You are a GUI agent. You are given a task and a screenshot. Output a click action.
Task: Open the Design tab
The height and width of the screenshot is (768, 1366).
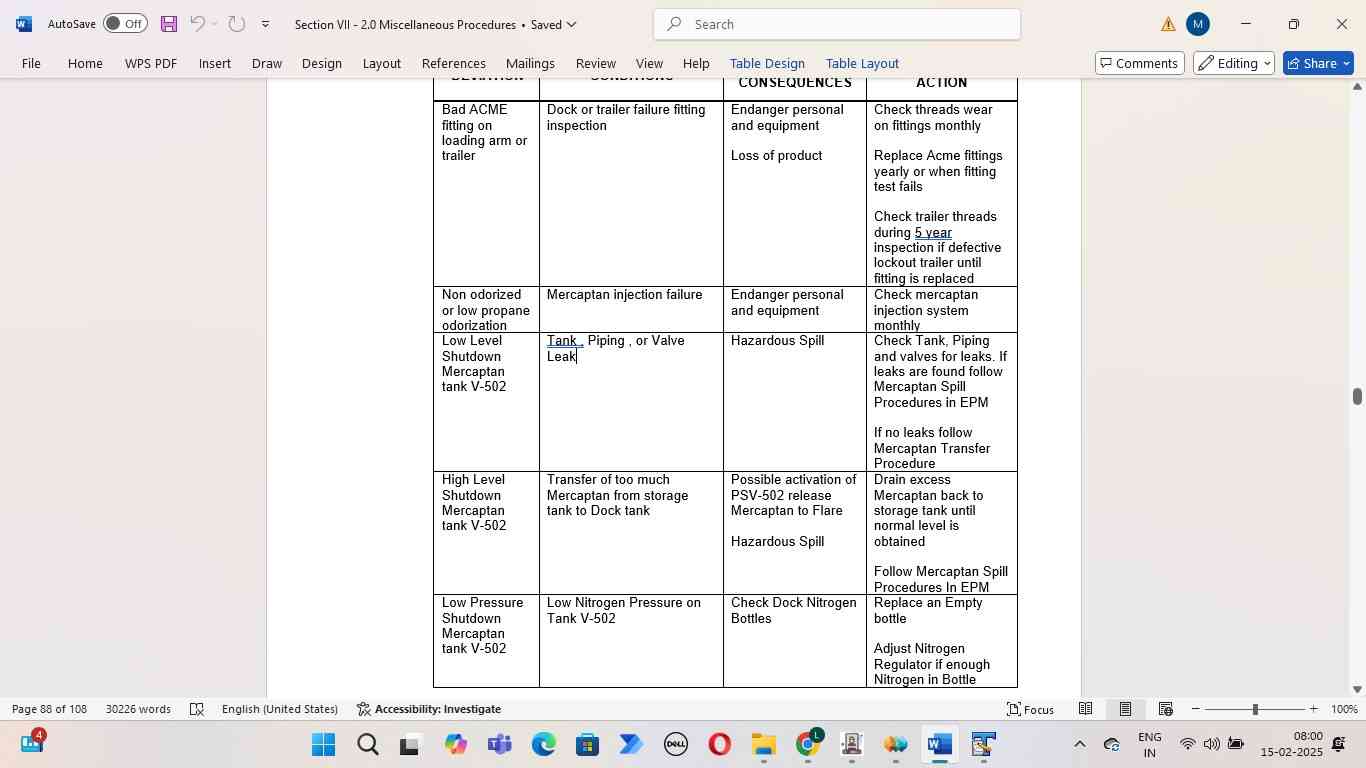(x=322, y=63)
